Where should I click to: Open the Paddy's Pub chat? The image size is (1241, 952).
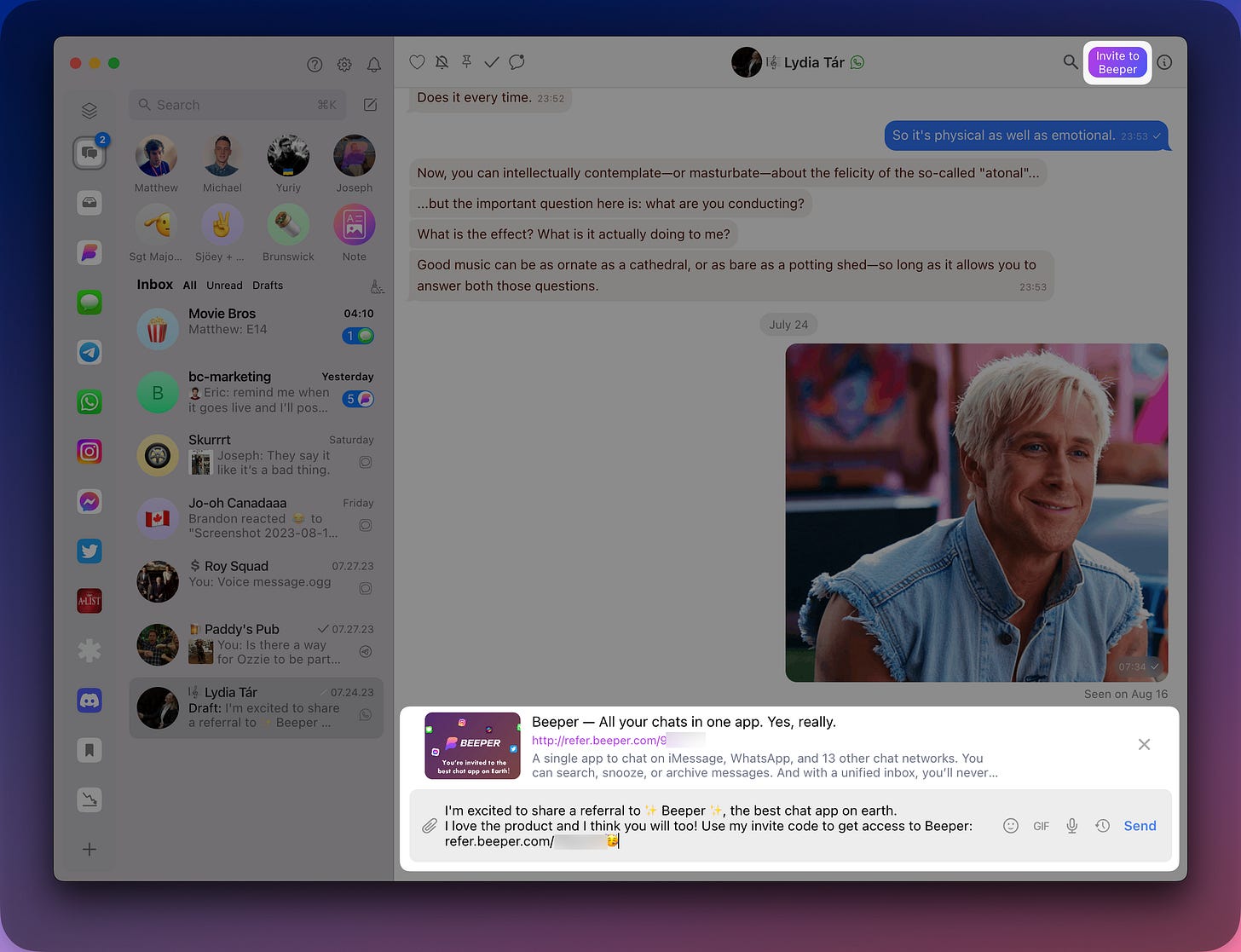257,644
